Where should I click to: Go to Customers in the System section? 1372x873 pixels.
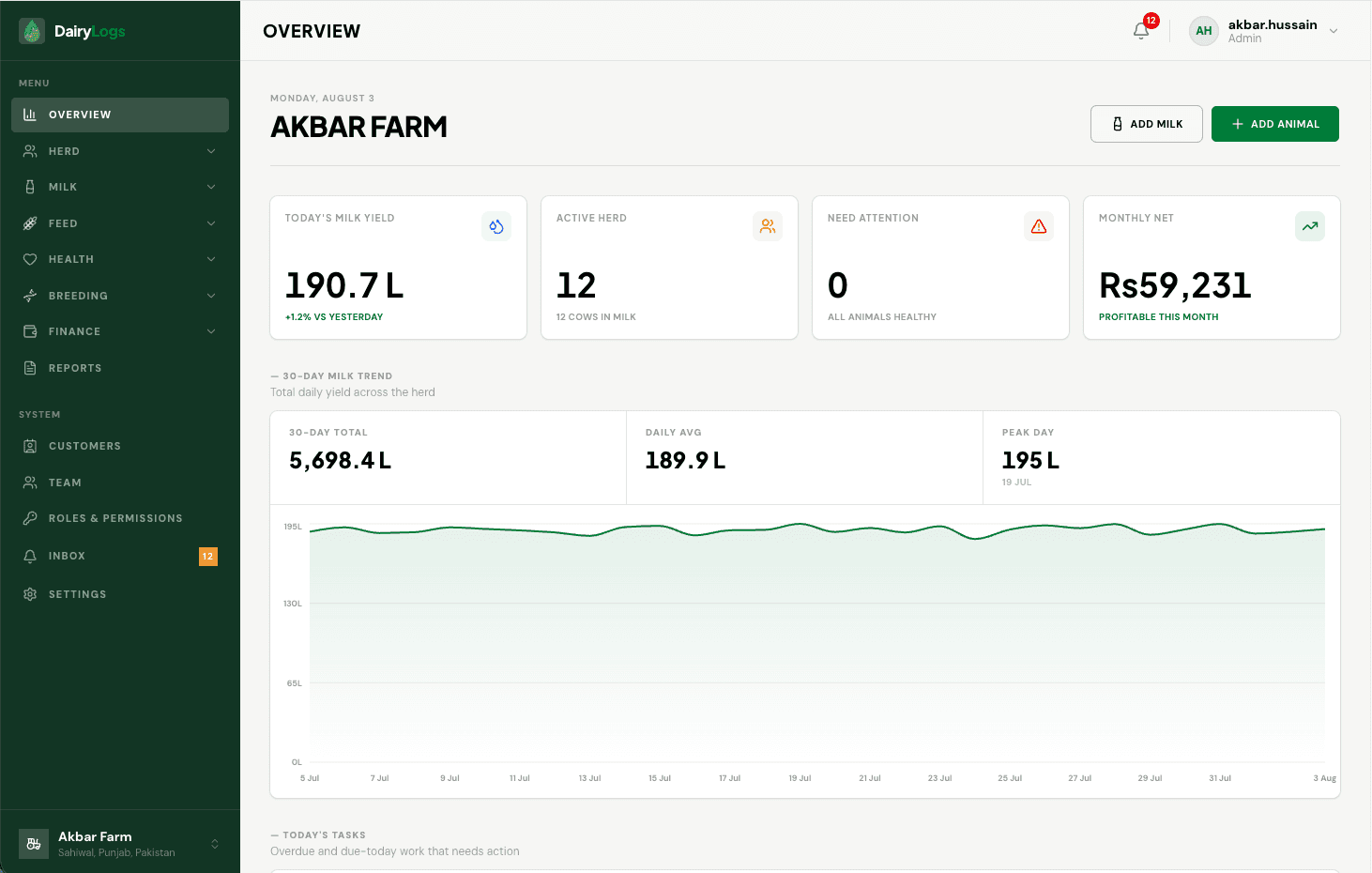120,446
